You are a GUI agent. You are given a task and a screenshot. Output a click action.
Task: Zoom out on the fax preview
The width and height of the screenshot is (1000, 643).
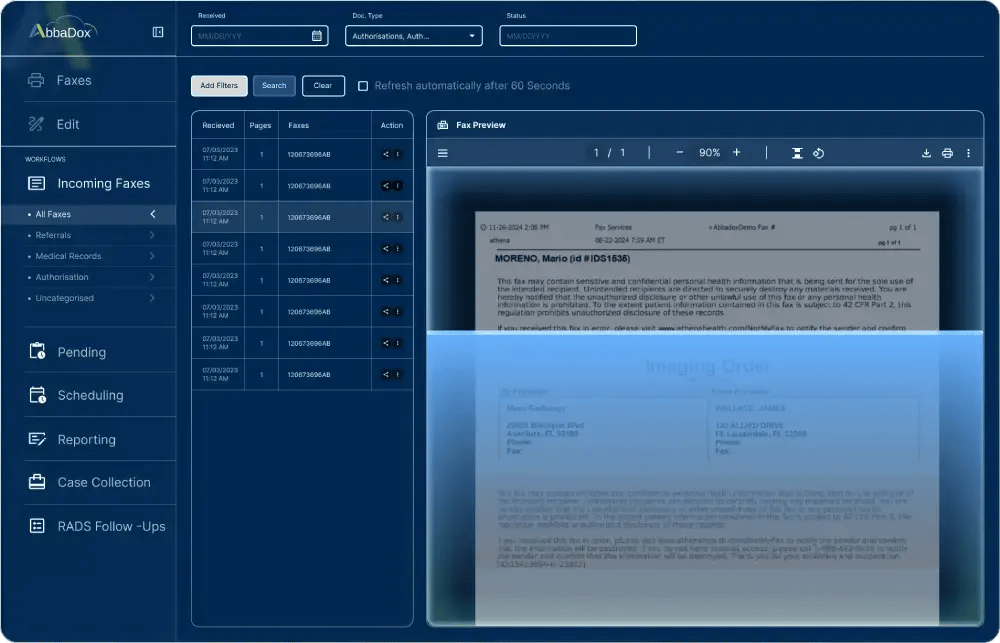click(x=680, y=153)
